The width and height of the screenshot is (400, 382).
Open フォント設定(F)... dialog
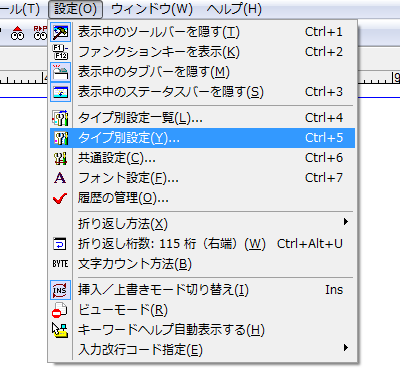202,178
